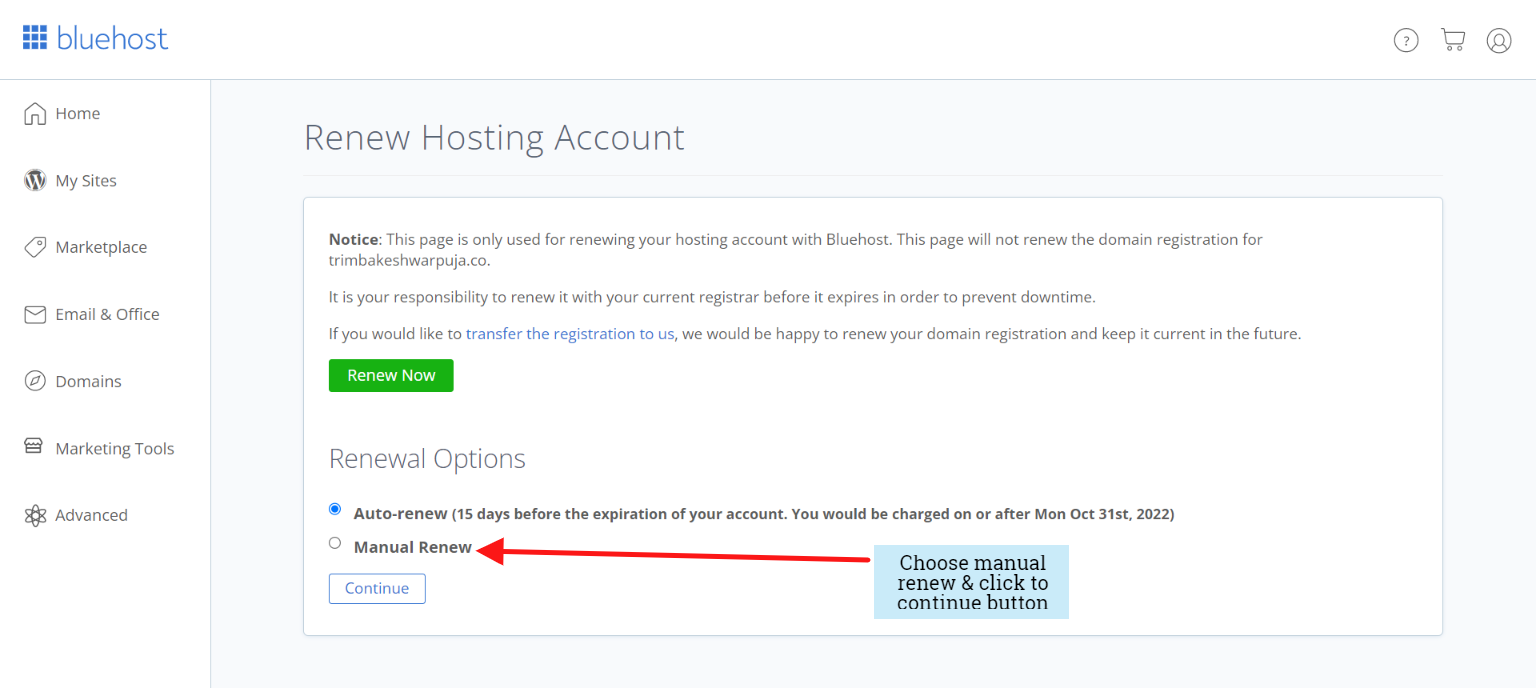Viewport: 1536px width, 688px height.
Task: Click the WordPress icon next to My Sites
Action: coord(35,180)
